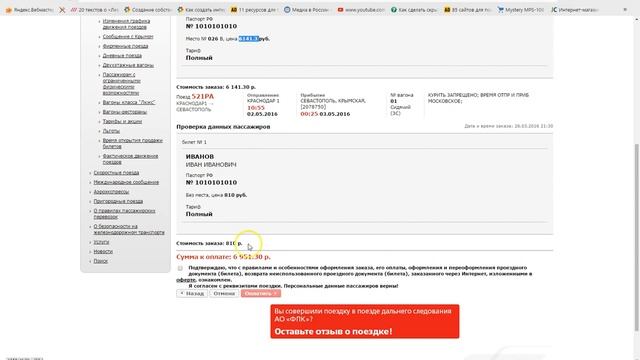Click the red 'Оплатить' button
Screen dimensions: 640x360
pyautogui.click(x=260, y=293)
